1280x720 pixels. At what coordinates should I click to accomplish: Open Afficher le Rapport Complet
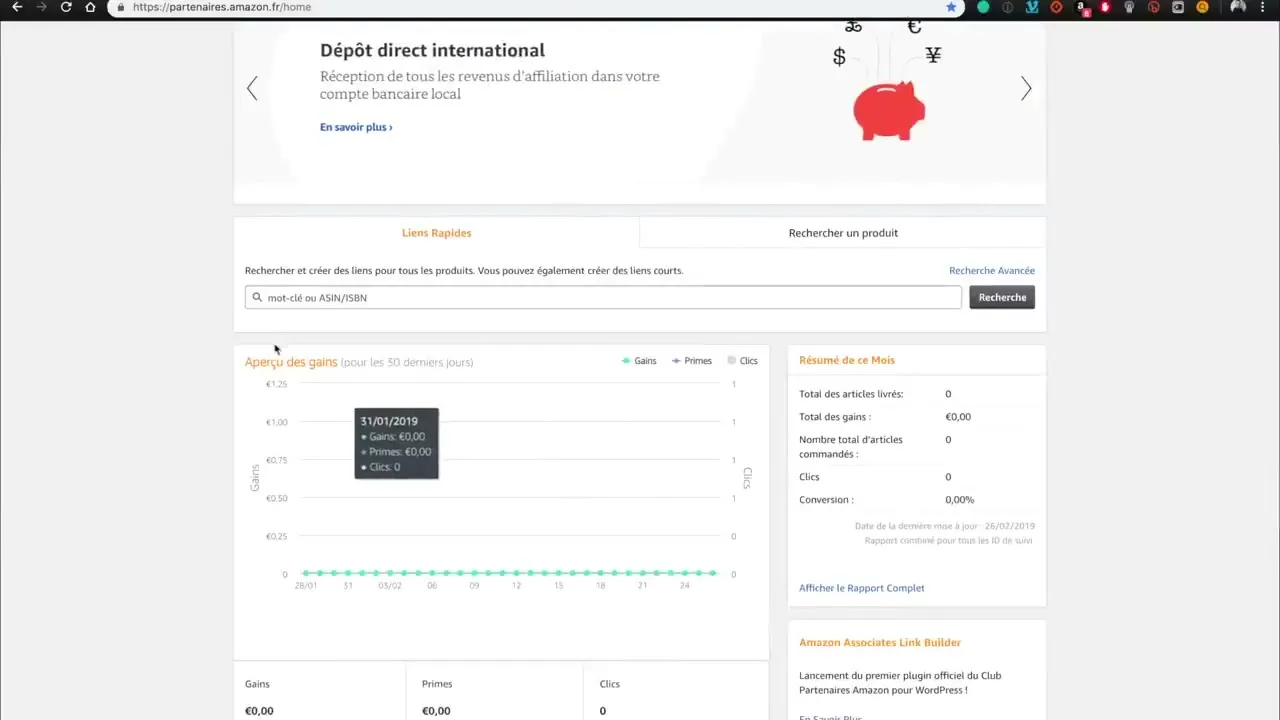[x=861, y=588]
